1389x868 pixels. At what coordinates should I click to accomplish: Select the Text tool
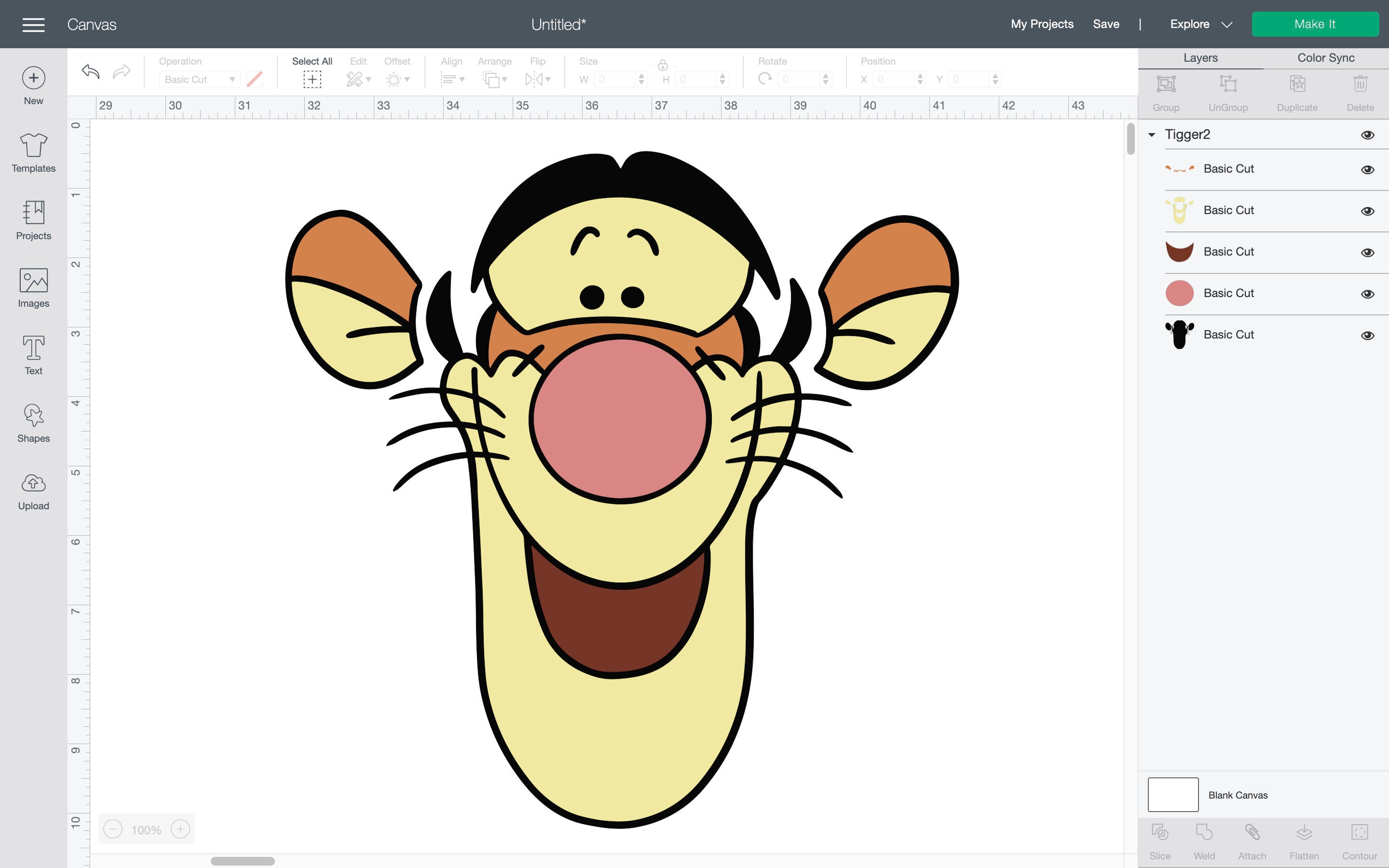(x=33, y=354)
